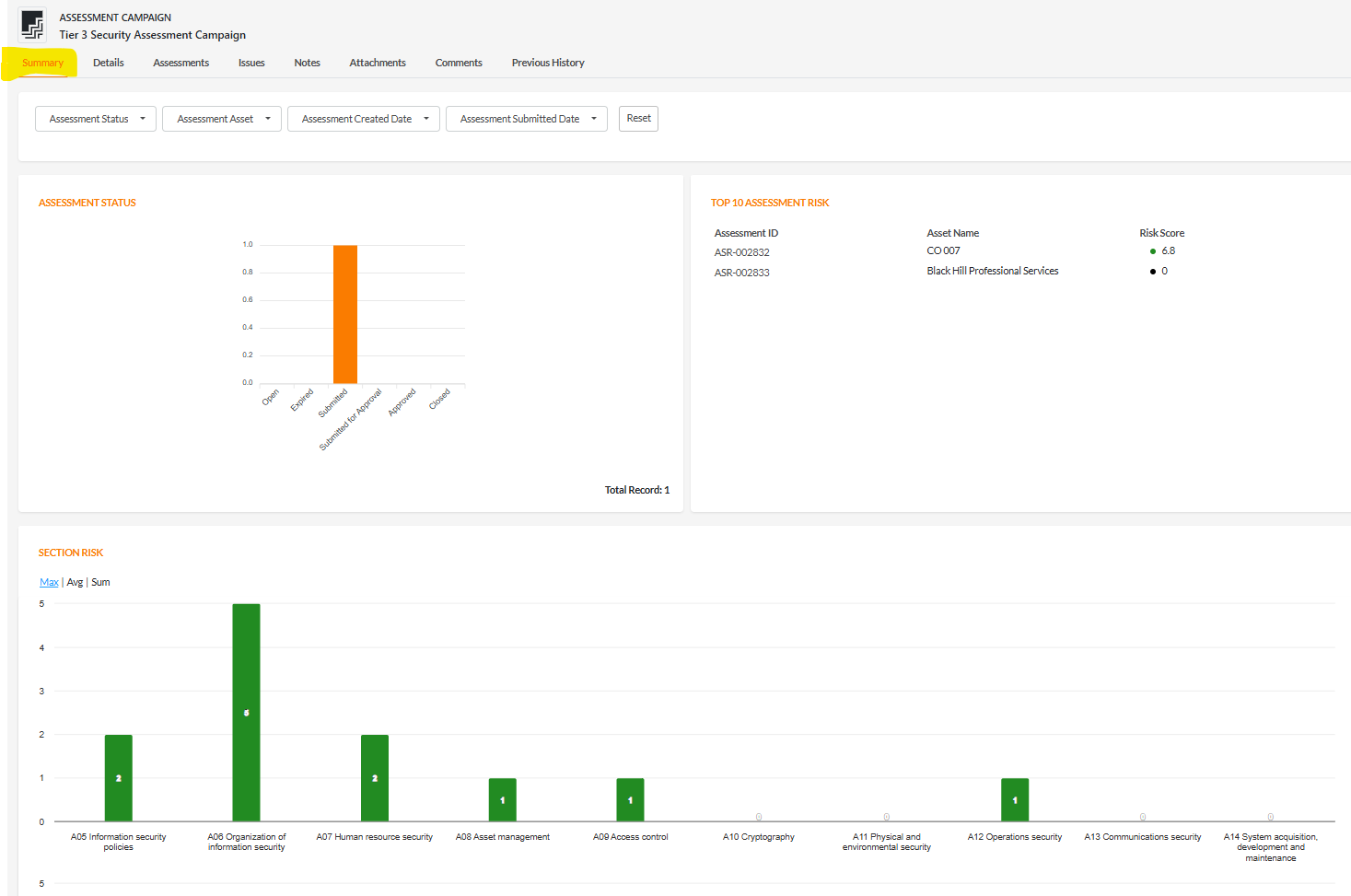
Task: Click the A12 Operations security bar
Action: coord(1015,799)
